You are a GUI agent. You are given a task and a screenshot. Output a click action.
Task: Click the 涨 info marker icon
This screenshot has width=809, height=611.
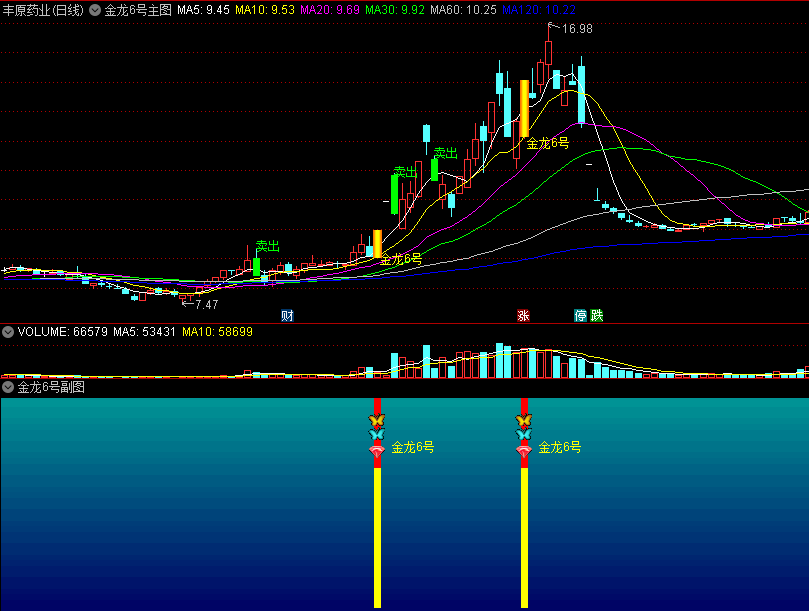click(x=523, y=315)
